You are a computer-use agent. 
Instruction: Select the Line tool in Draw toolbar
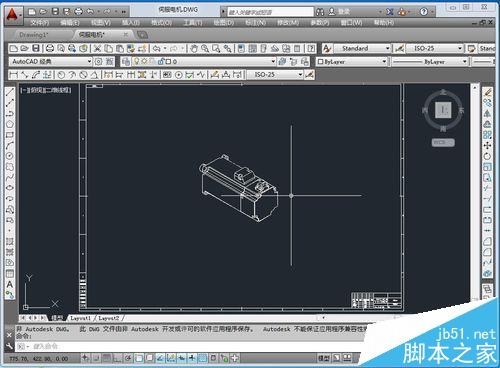click(x=10, y=92)
